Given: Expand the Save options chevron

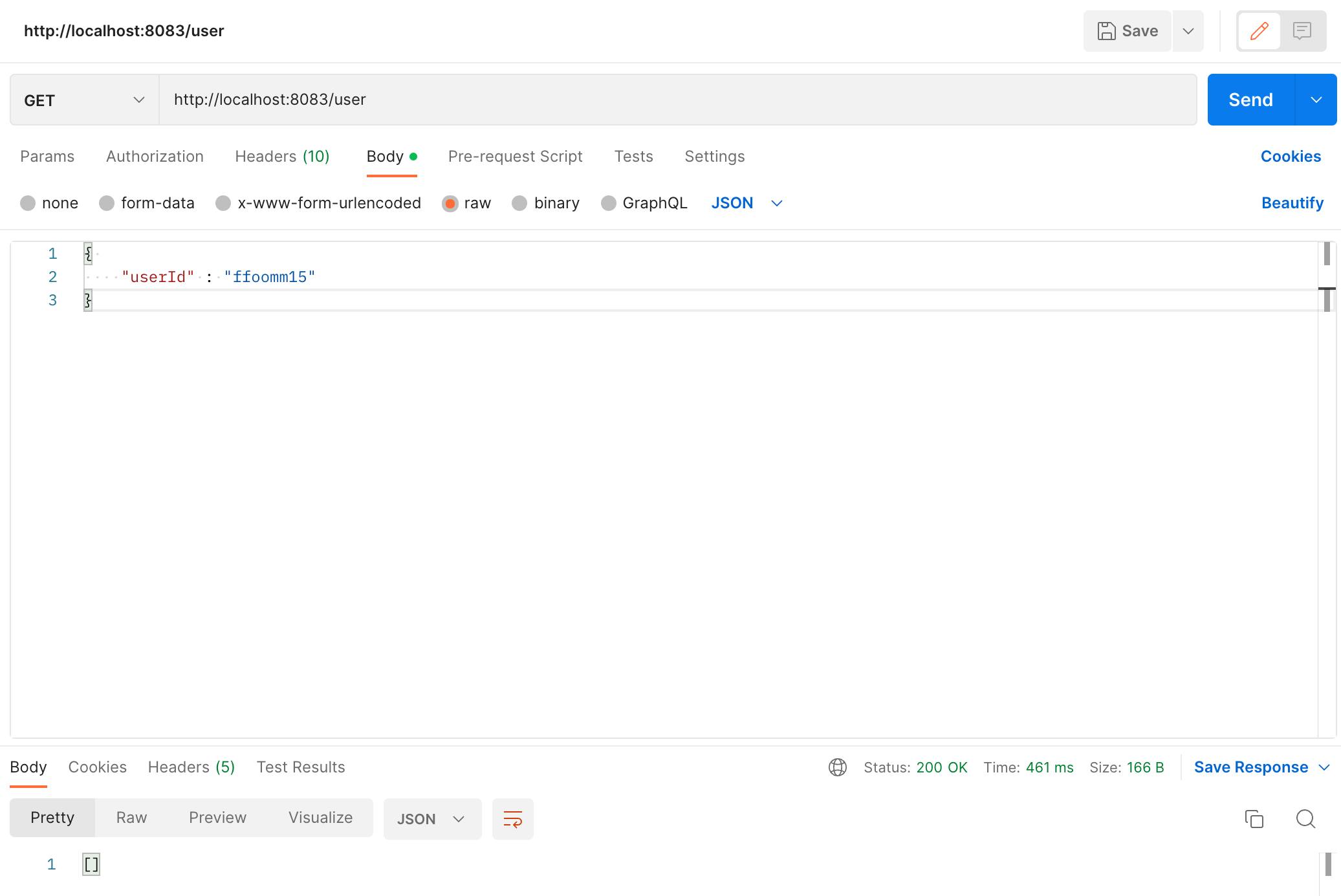Looking at the screenshot, I should pyautogui.click(x=1188, y=31).
